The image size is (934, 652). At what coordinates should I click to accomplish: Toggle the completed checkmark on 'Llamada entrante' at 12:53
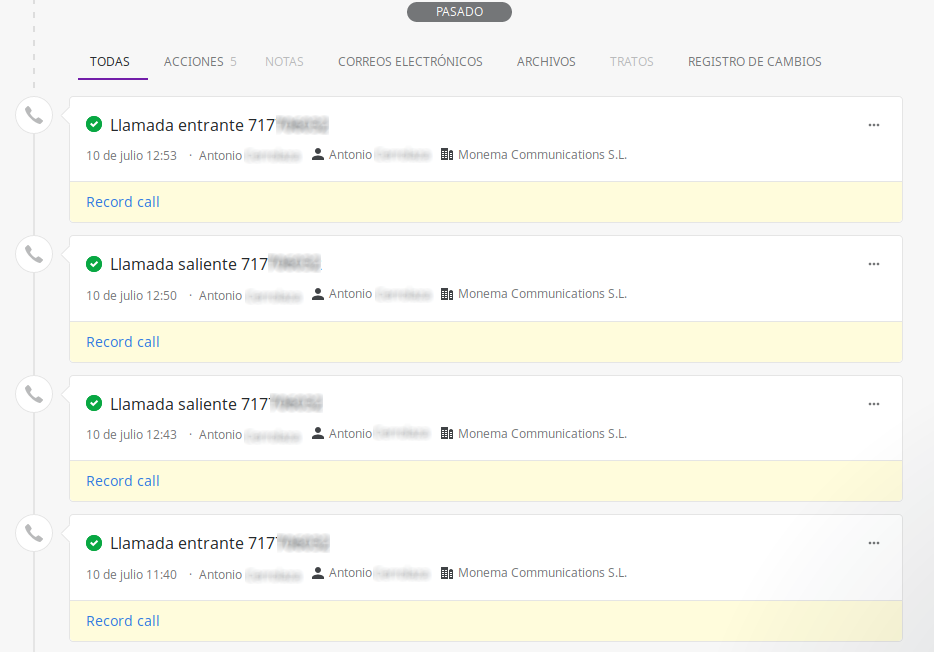[94, 124]
